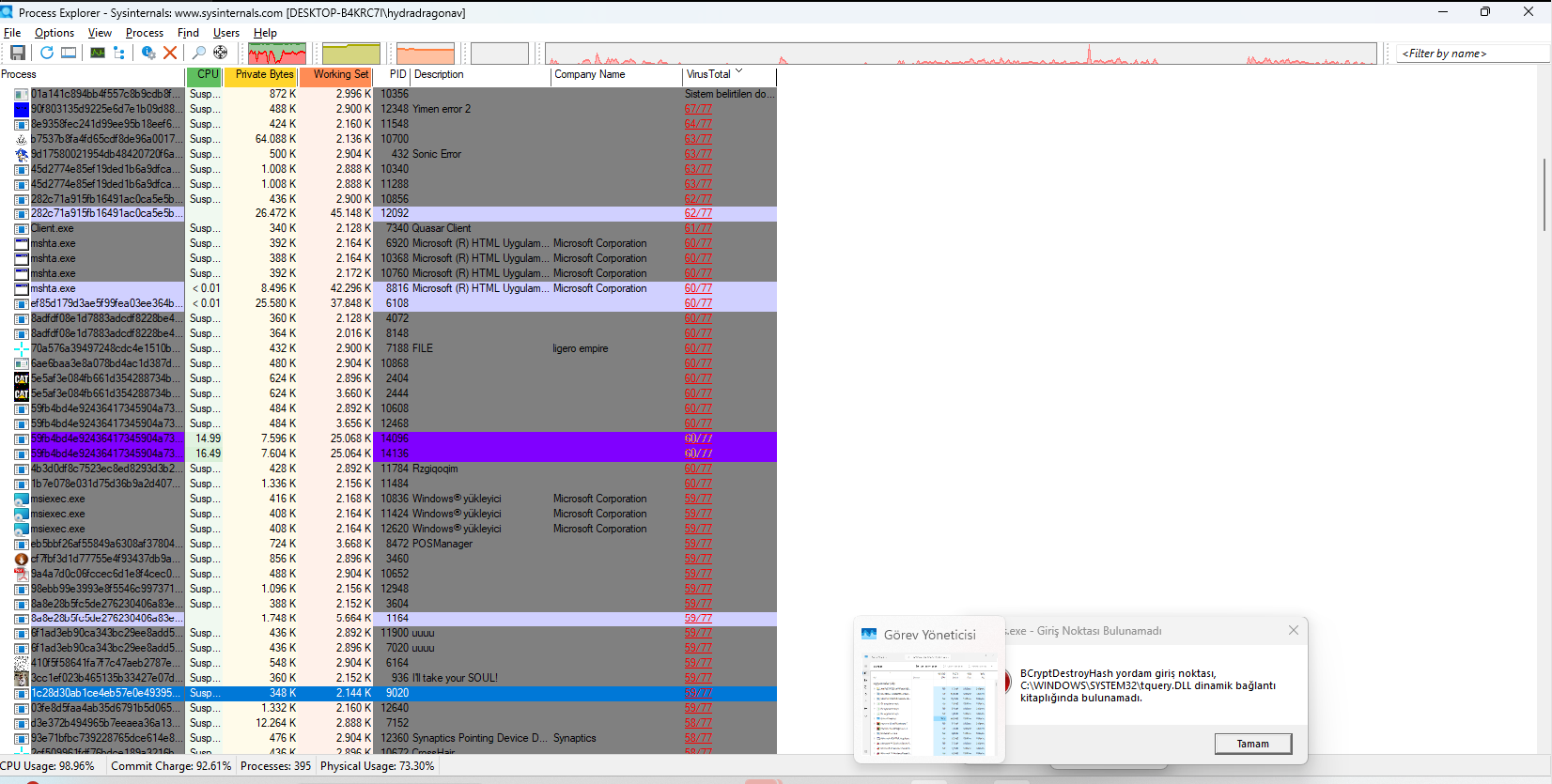Select the crosshair Find Window's Process icon
This screenshot has height=784, width=1552.
[220, 53]
